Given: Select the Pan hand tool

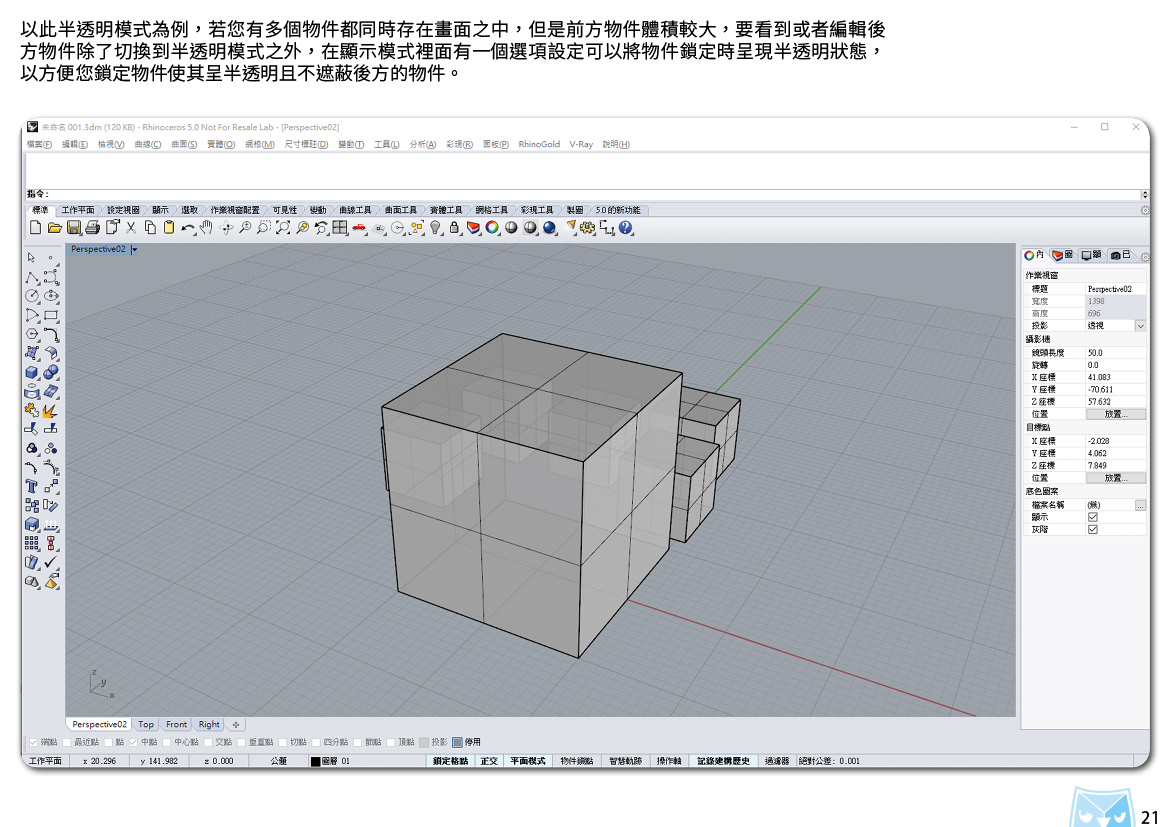Looking at the screenshot, I should [x=207, y=228].
